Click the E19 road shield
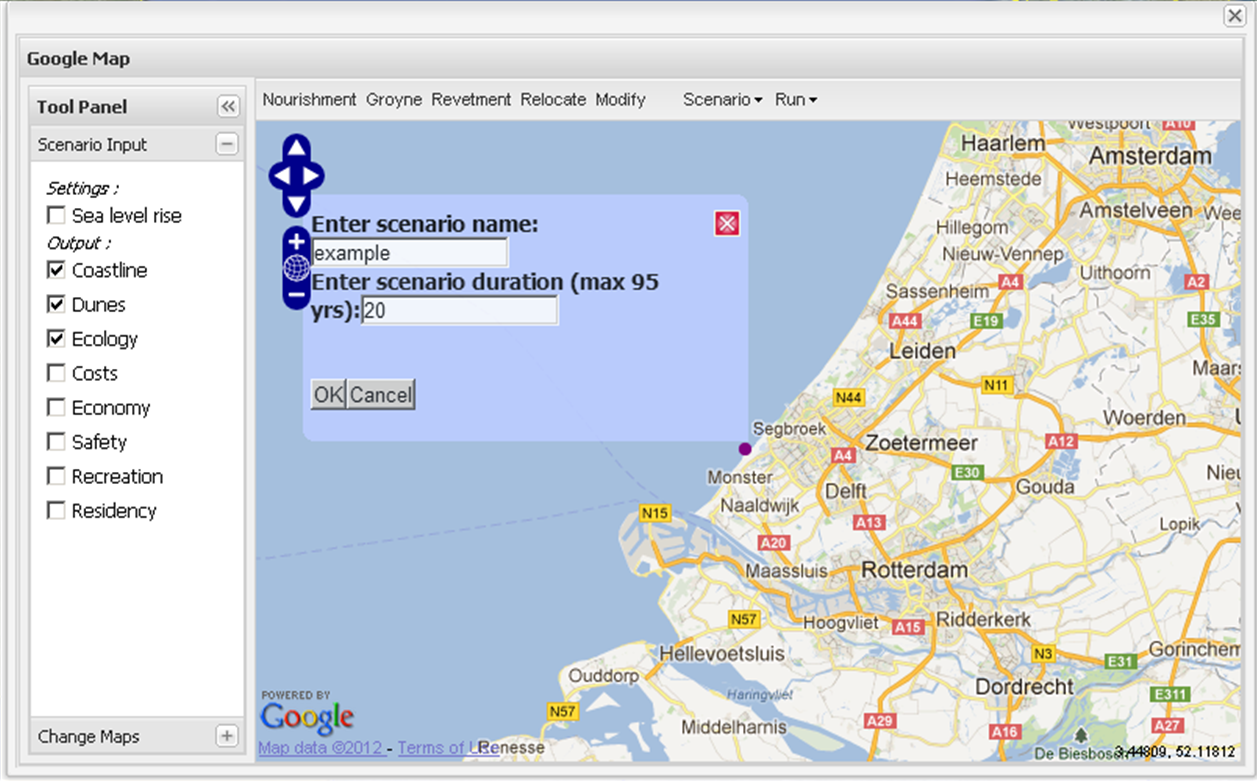Viewport: 1257px width, 781px height. click(x=987, y=321)
